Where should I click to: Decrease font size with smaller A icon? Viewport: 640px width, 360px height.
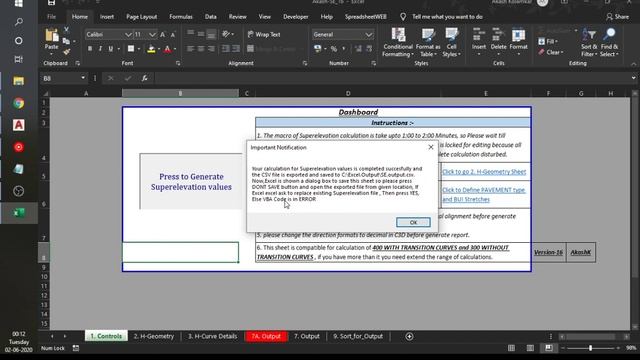tap(173, 35)
